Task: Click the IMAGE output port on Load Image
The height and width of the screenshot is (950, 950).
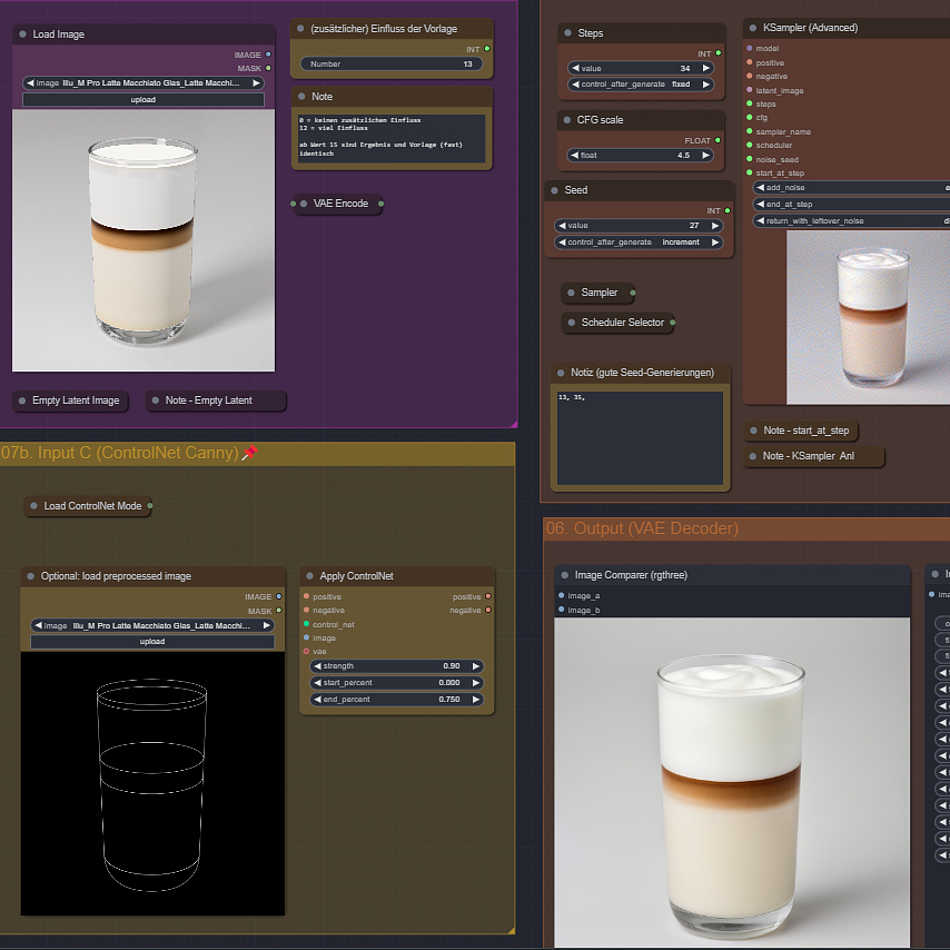Action: [268, 55]
